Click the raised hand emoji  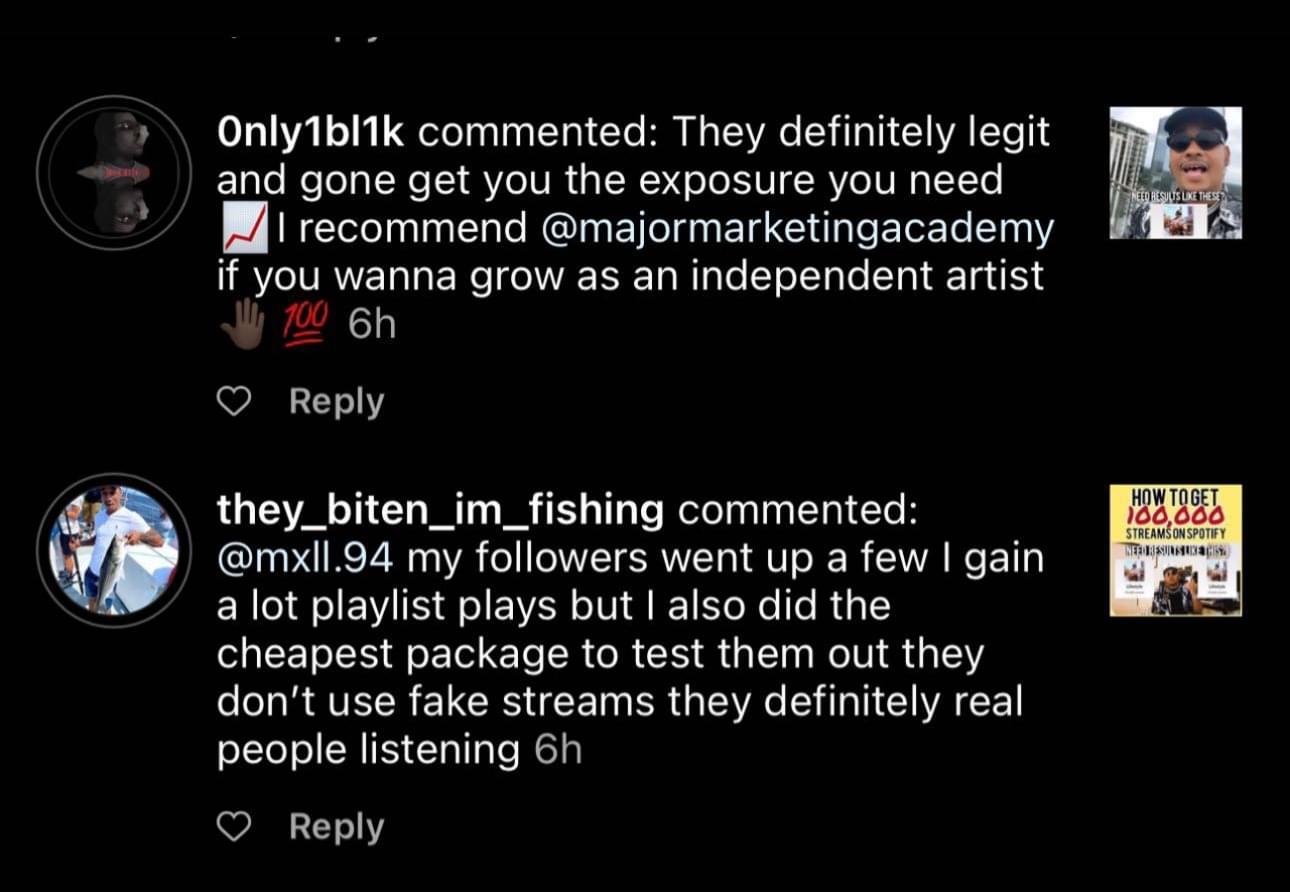click(241, 324)
